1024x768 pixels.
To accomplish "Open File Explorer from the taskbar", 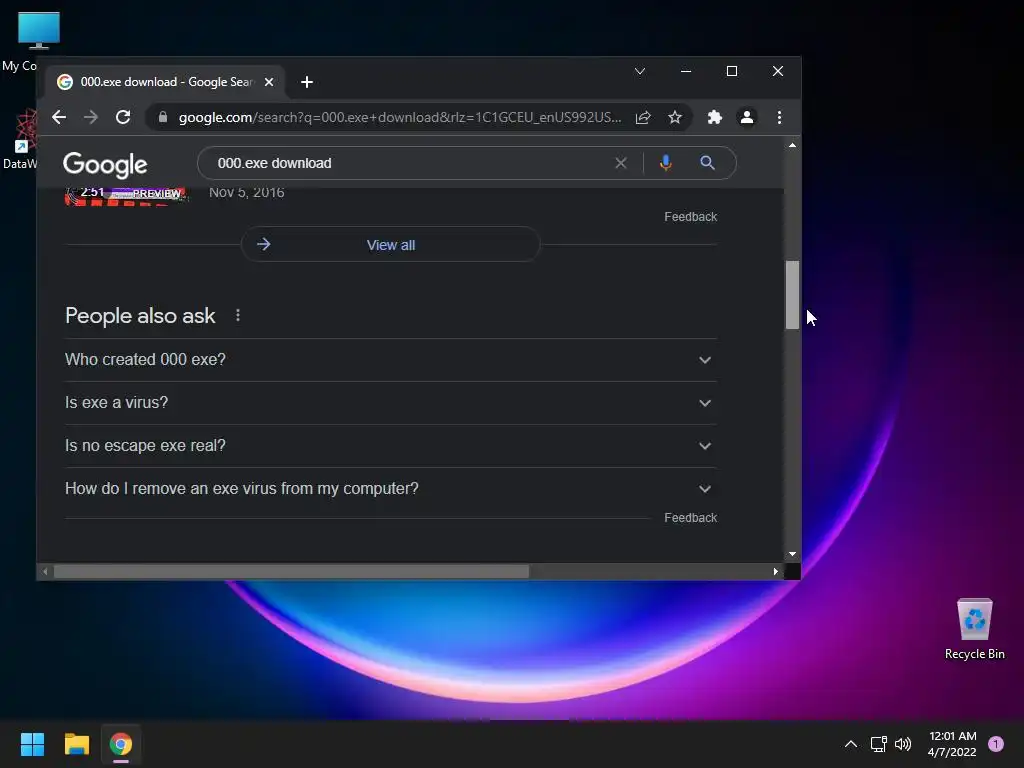I will pos(76,744).
